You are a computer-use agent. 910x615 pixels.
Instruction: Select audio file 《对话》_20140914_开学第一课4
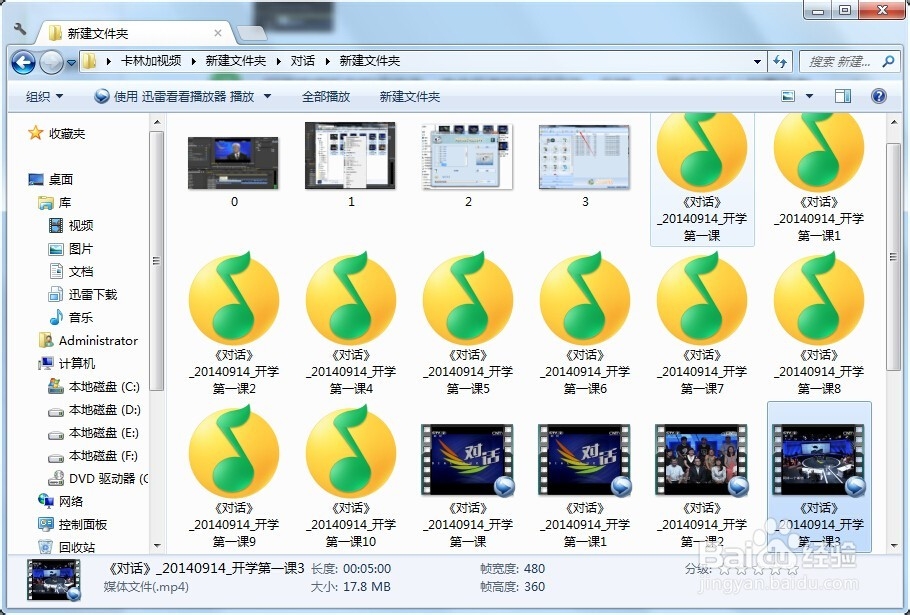[351, 323]
